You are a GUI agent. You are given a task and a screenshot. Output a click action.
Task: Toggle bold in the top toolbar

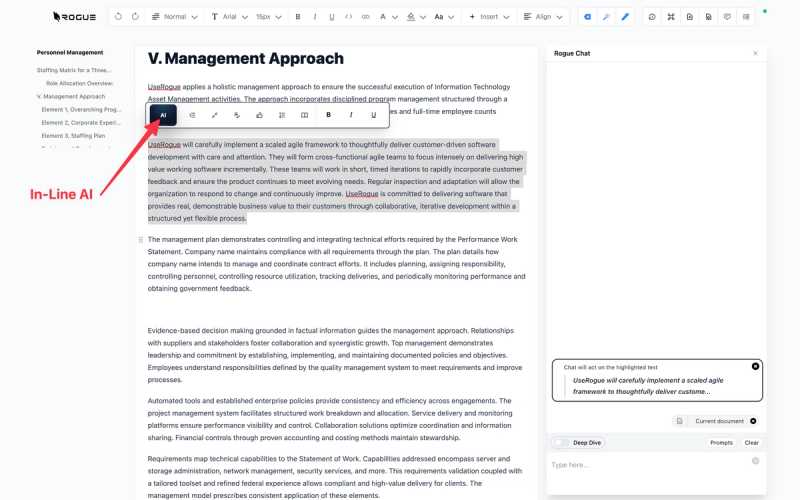pos(298,17)
